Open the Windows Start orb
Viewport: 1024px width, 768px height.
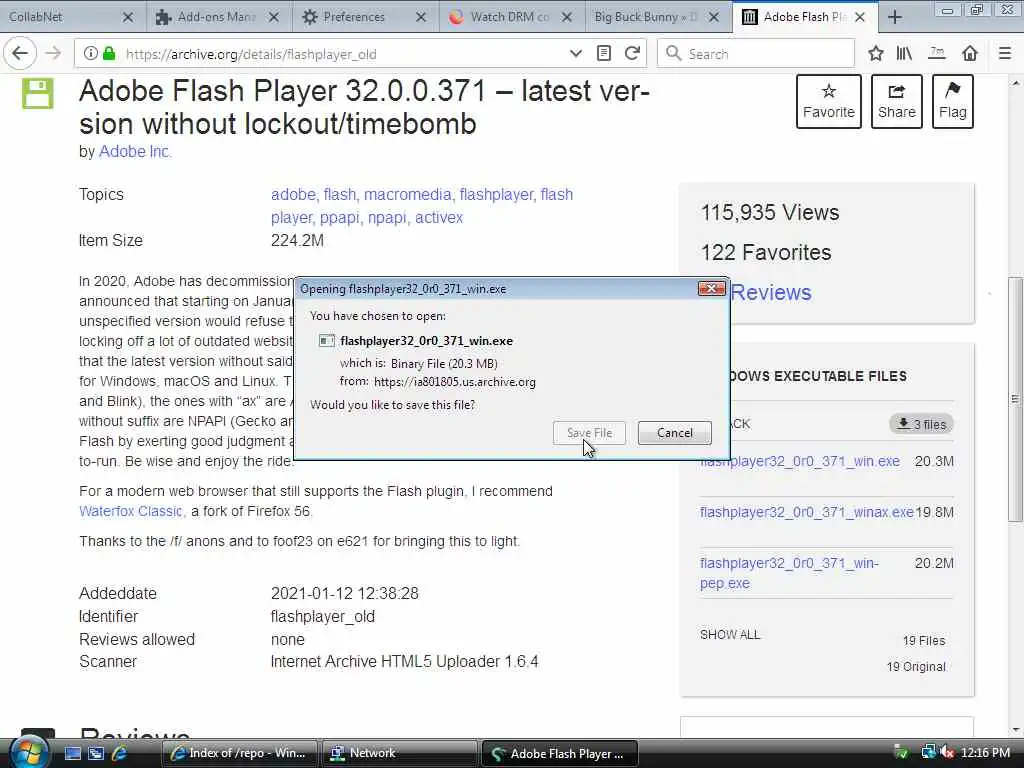tap(27, 753)
